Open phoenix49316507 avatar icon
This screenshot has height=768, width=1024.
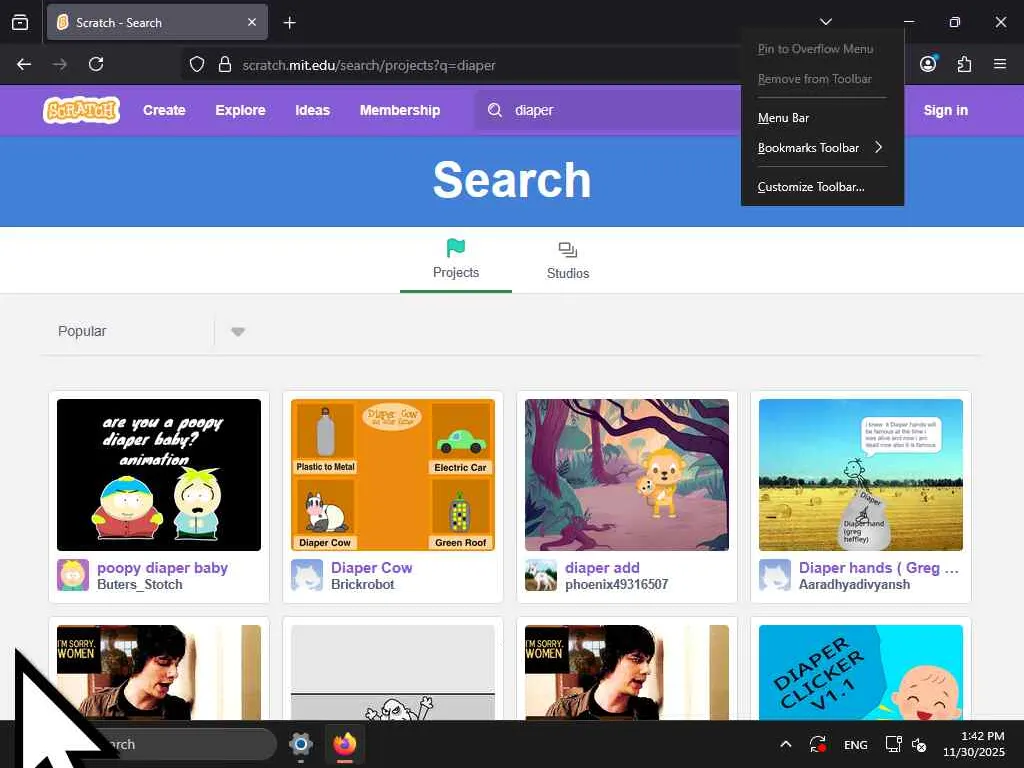tap(541, 575)
